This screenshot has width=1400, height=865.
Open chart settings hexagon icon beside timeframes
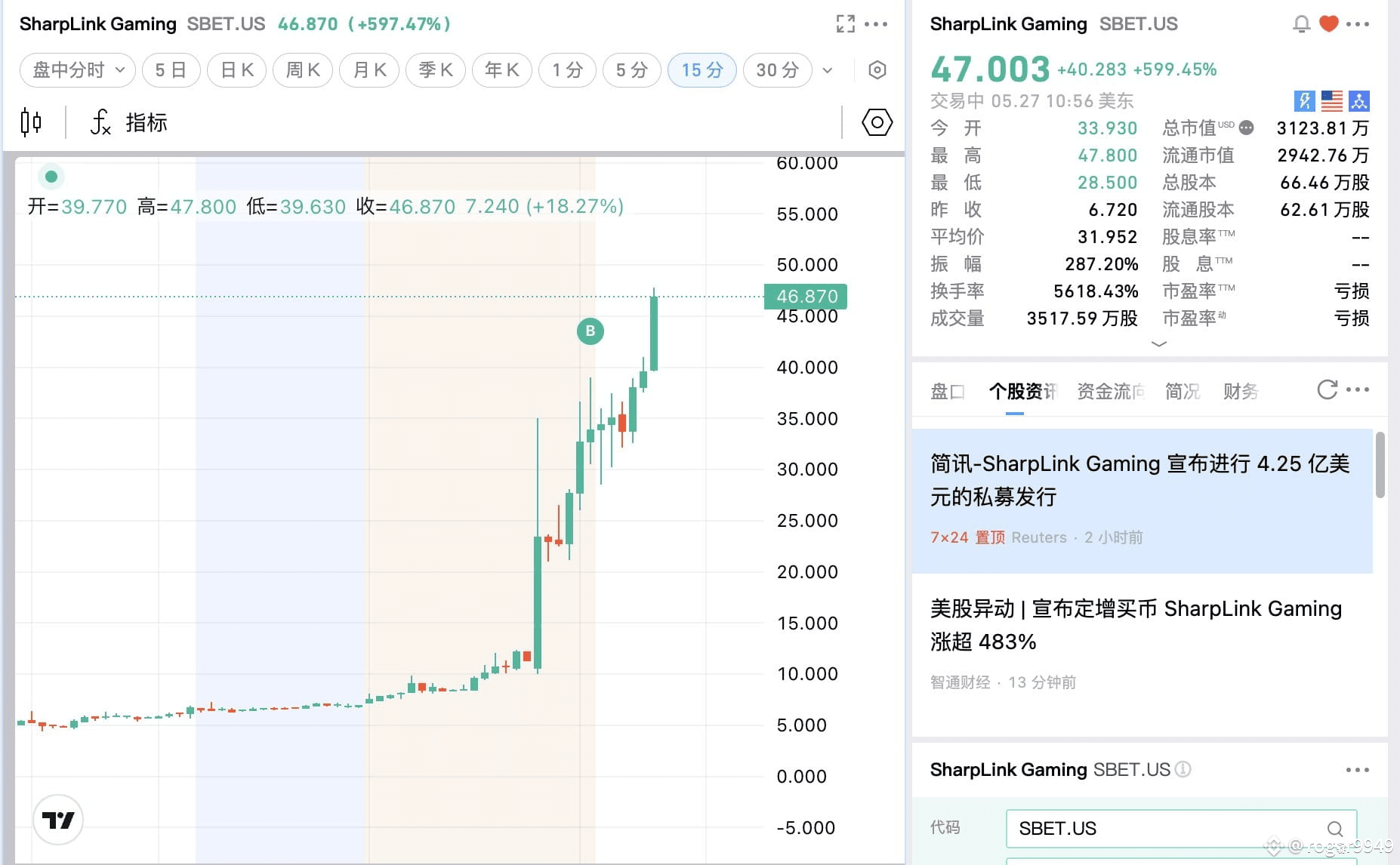[x=877, y=70]
